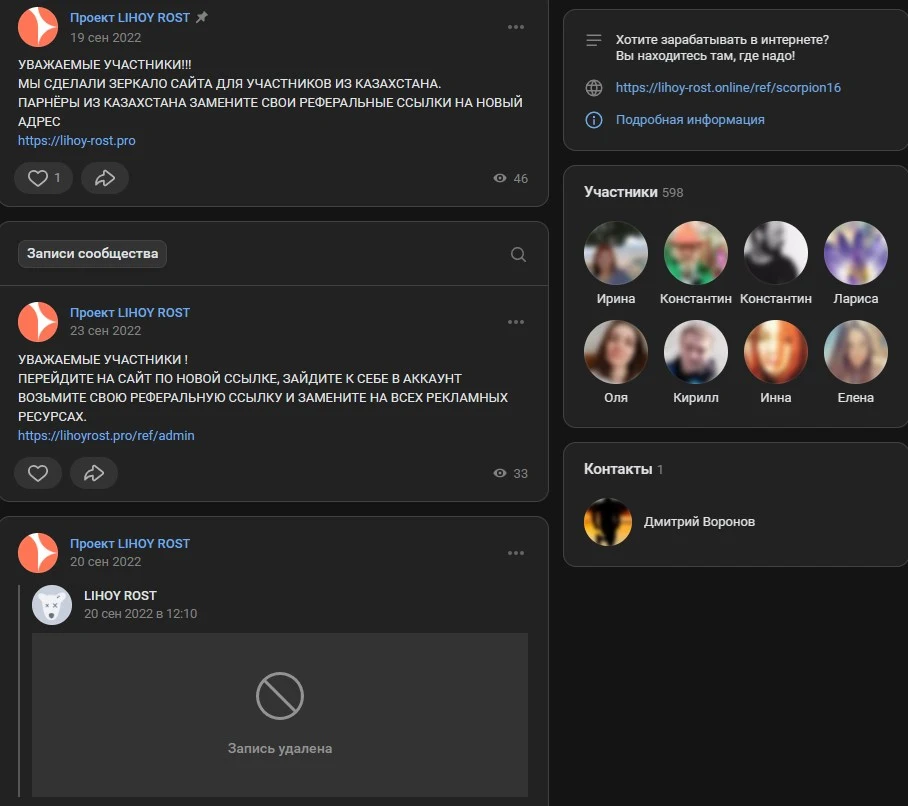
Task: Open options menu of the pinned 19 сен post
Action: [515, 27]
